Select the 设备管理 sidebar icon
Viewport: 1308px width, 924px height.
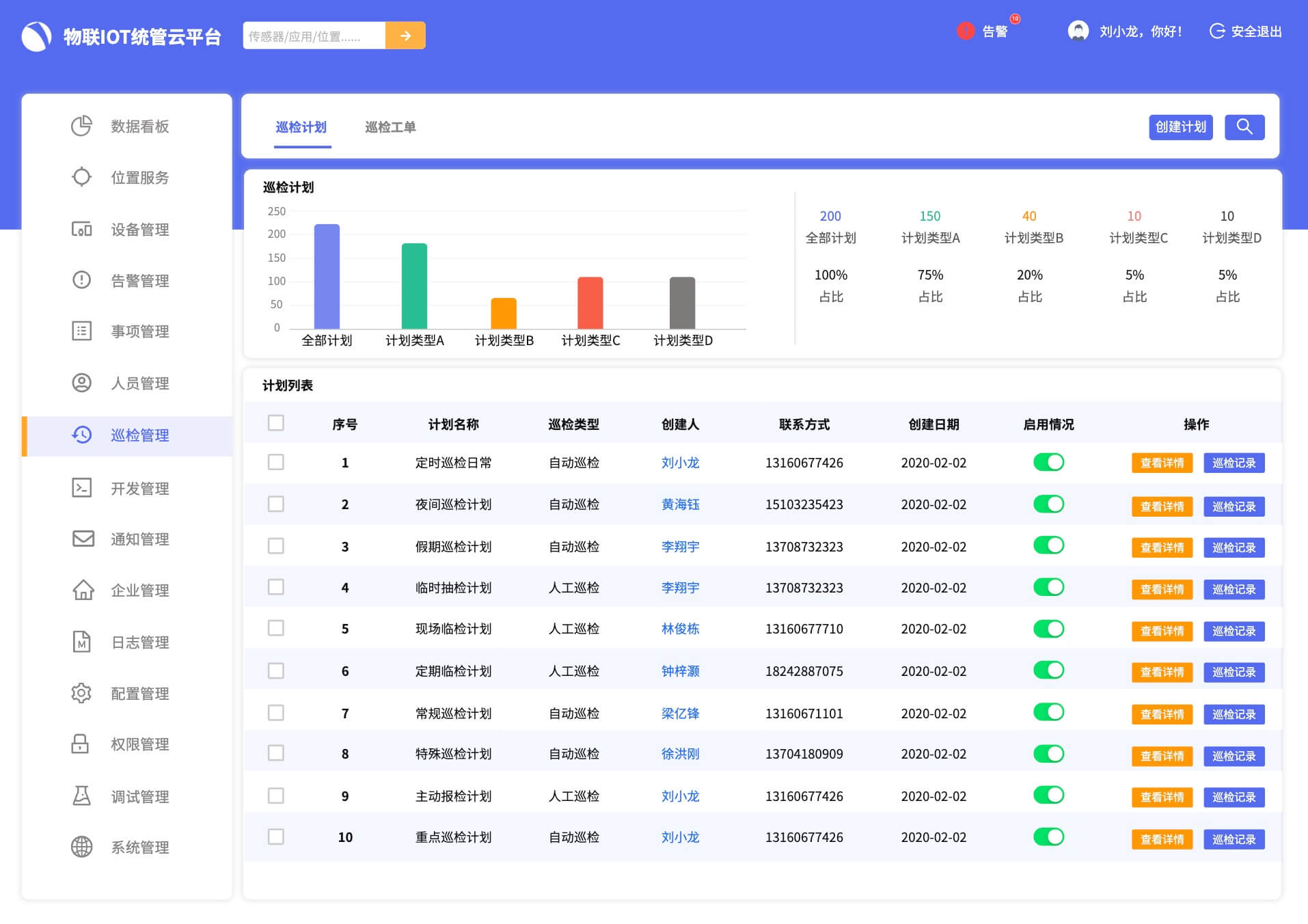pyautogui.click(x=81, y=229)
